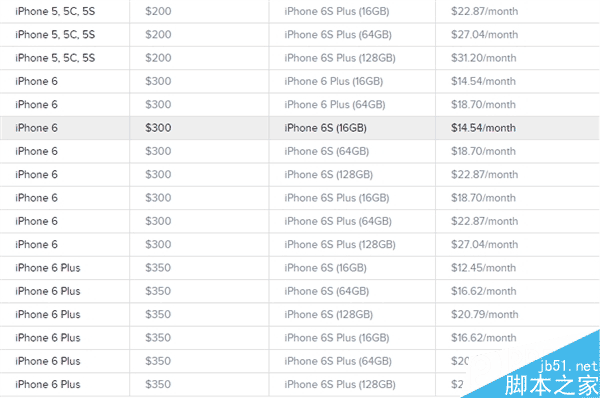Click iPhone 5, 5C, 5S in $22.87/month row
The image size is (600, 398).
pos(55,11)
